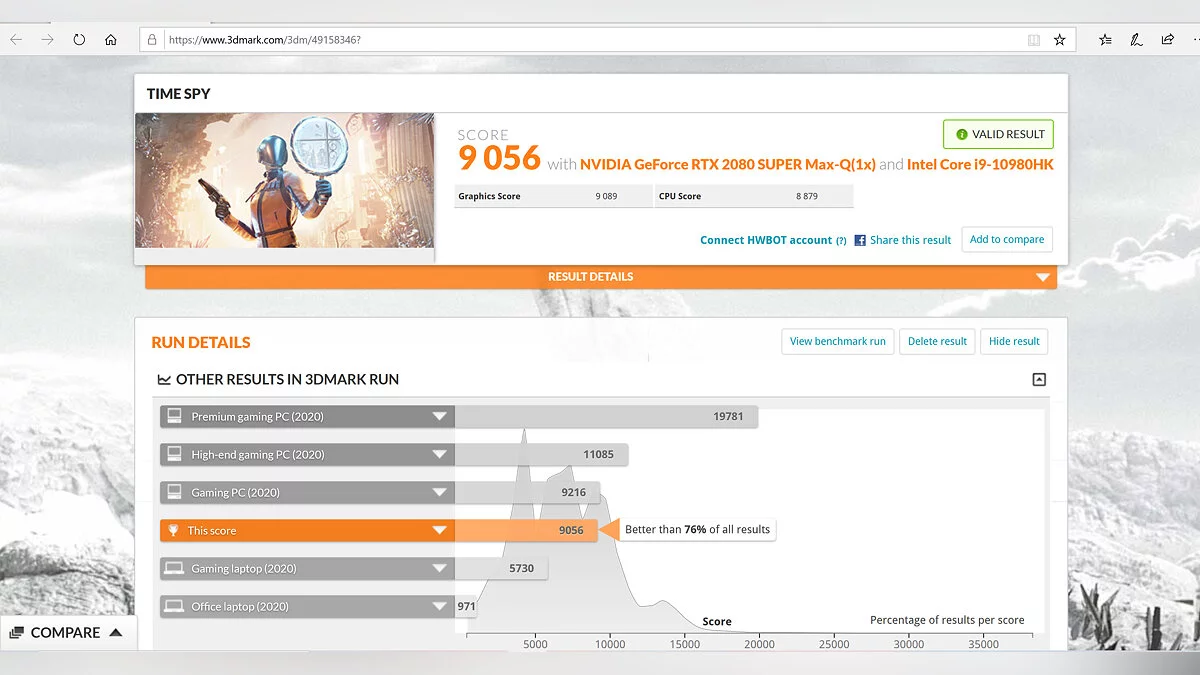Click the trophy icon on This score row
The width and height of the screenshot is (1200, 675).
click(x=174, y=530)
